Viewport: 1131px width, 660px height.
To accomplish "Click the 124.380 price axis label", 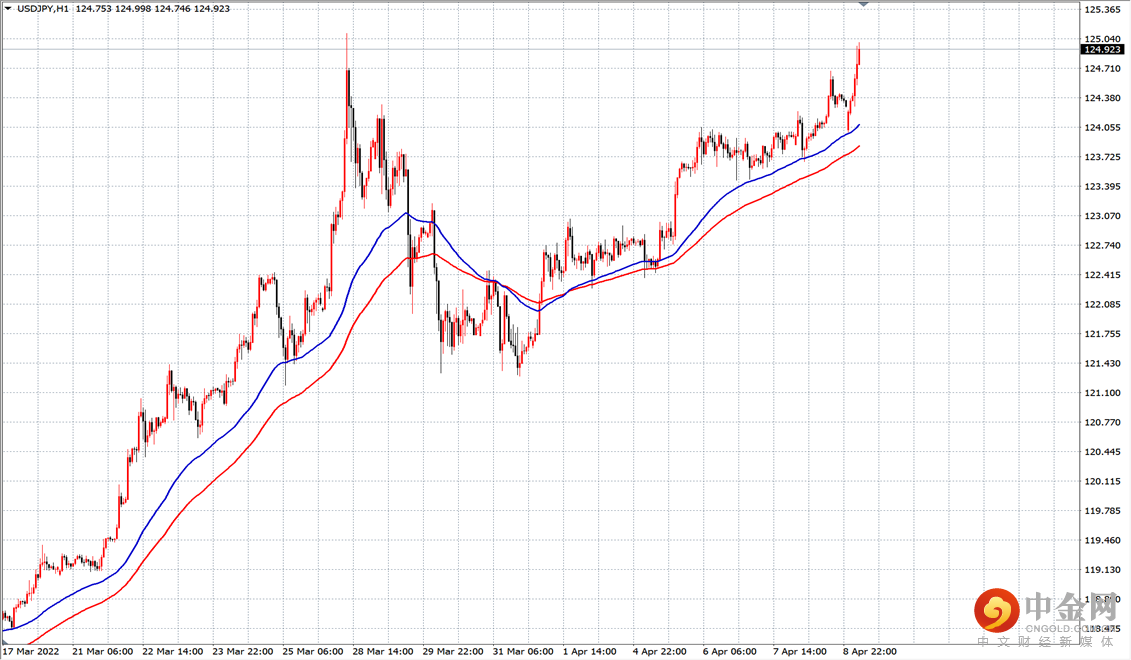I will tap(1102, 98).
